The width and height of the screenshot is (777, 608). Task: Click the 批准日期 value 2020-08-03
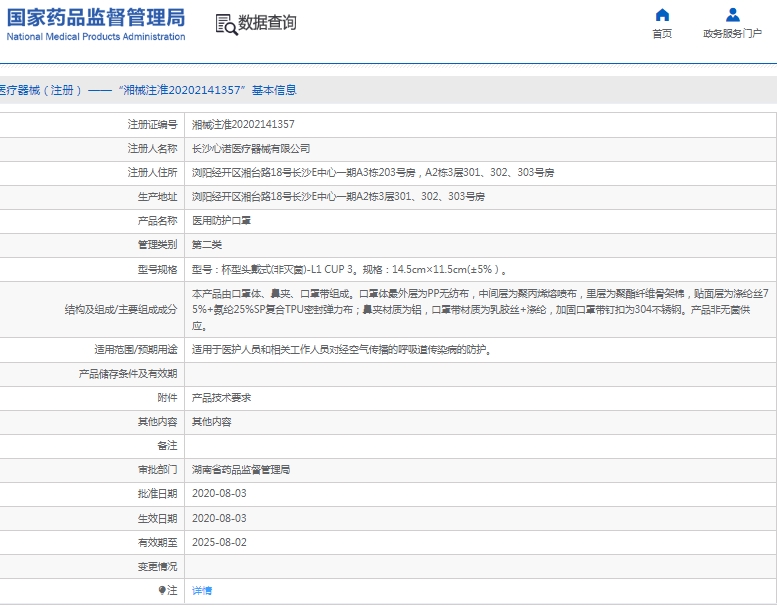pyautogui.click(x=219, y=494)
